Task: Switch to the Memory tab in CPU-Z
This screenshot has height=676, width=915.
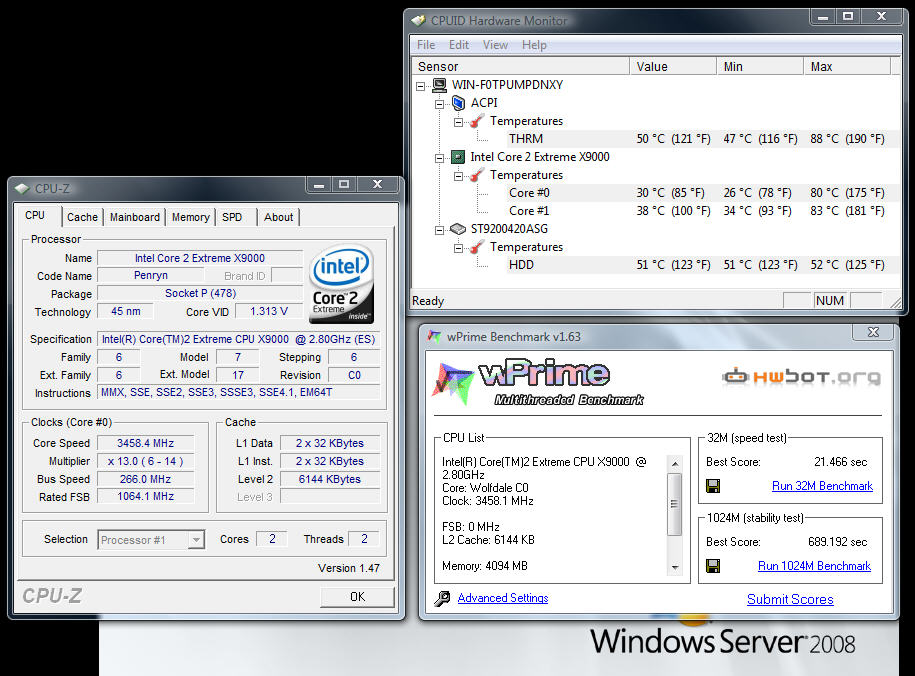Action: [x=190, y=217]
